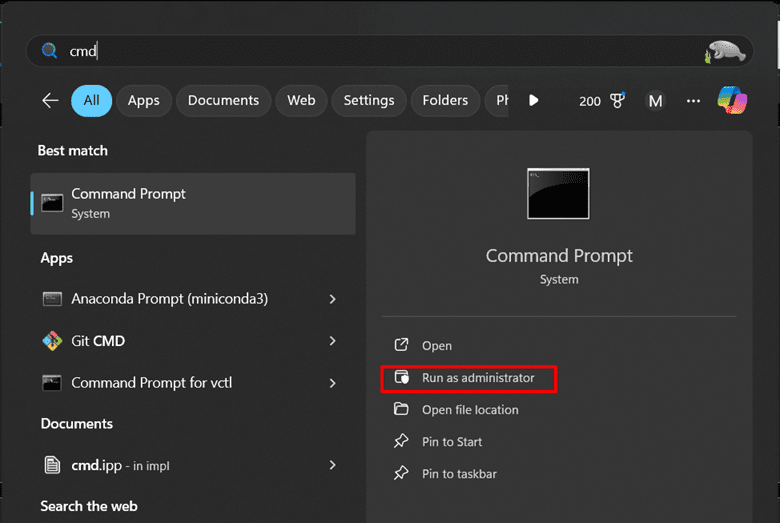Click the Pin to taskbar pin icon
Screen dimensions: 780x523
(x=401, y=473)
